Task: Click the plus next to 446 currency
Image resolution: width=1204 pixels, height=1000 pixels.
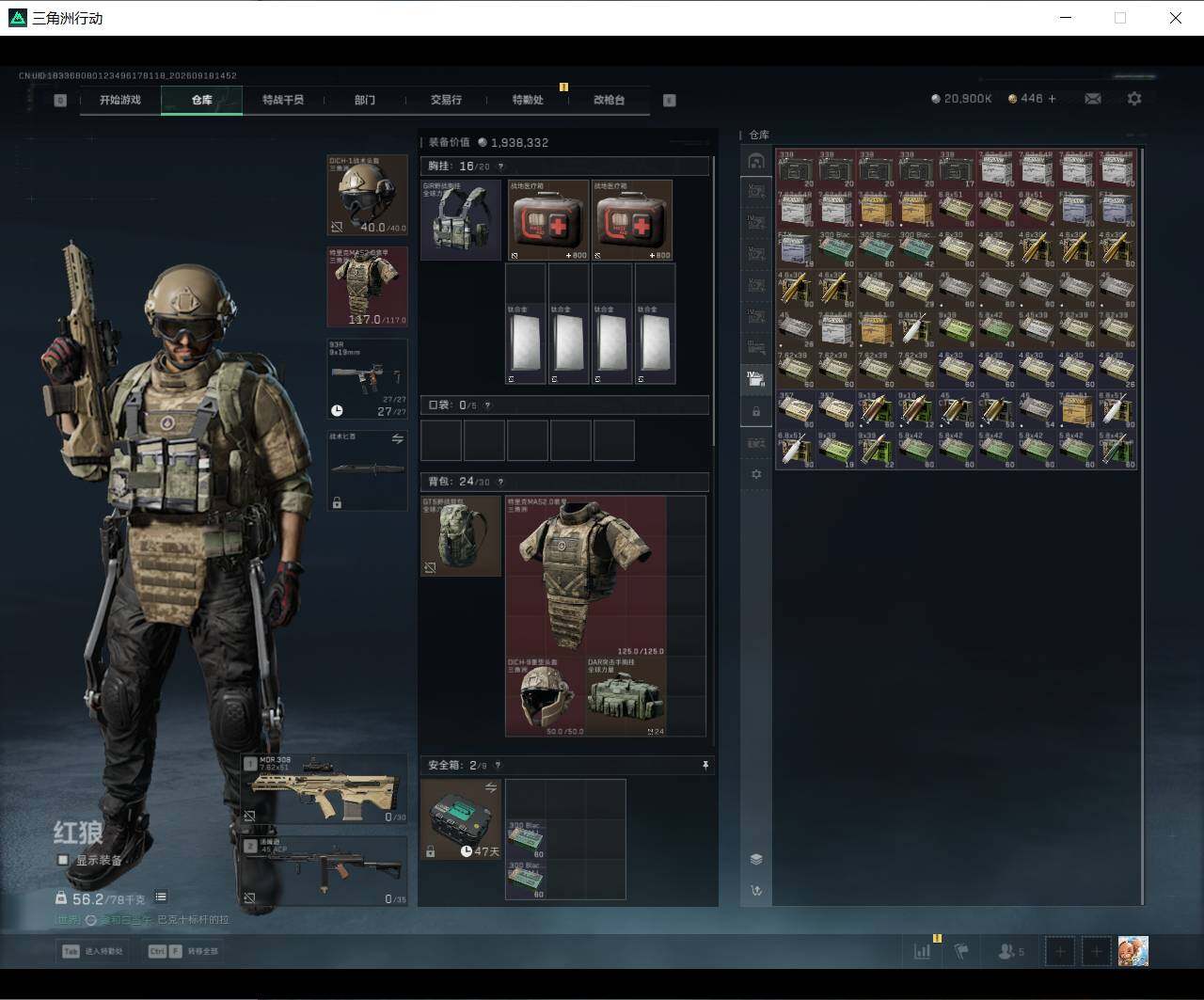Action: coord(1052,99)
